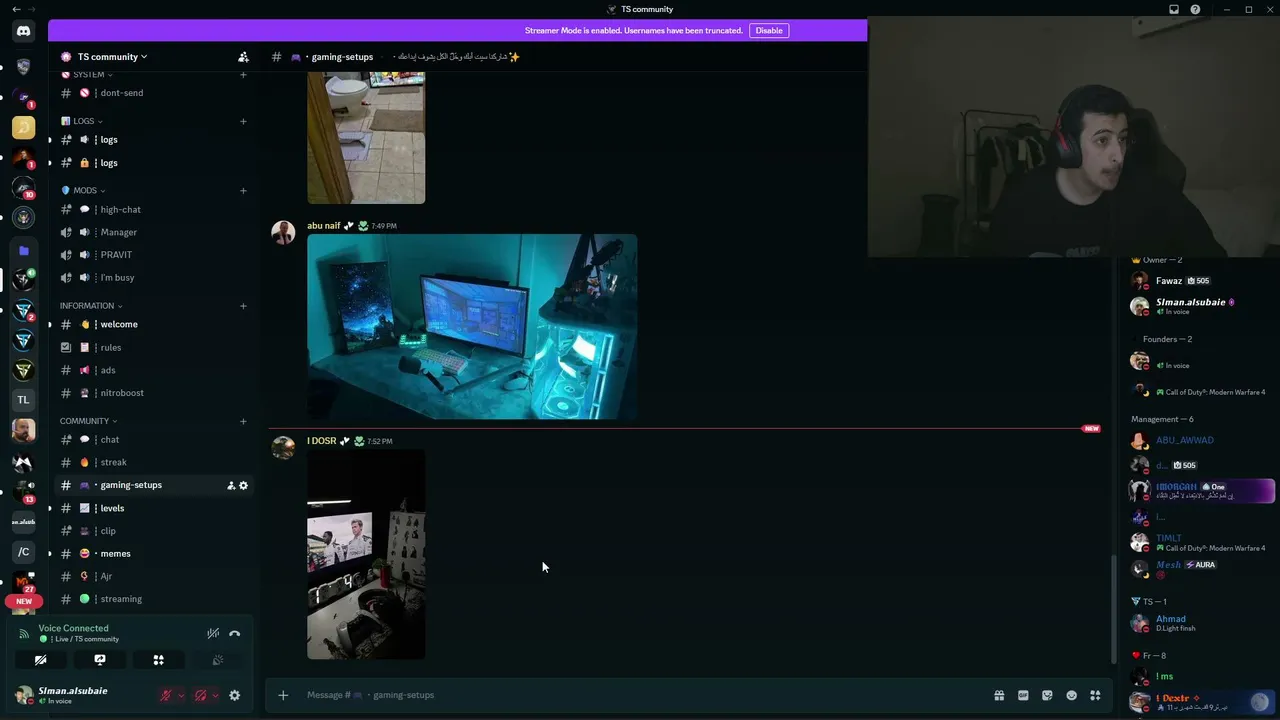Open the sticker picker
This screenshot has height=720, width=1280.
click(1047, 695)
